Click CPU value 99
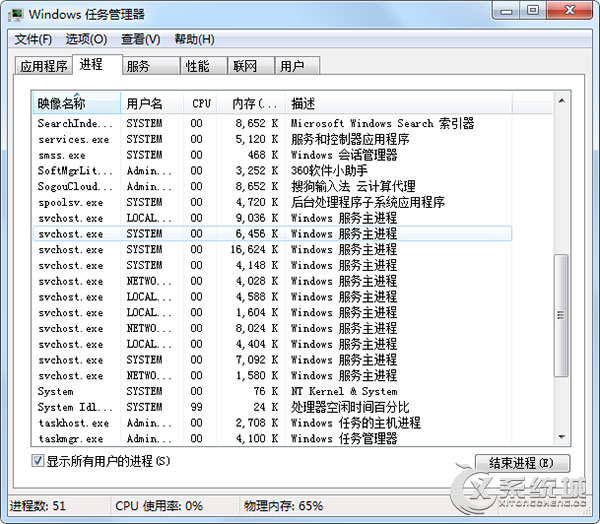 point(197,407)
